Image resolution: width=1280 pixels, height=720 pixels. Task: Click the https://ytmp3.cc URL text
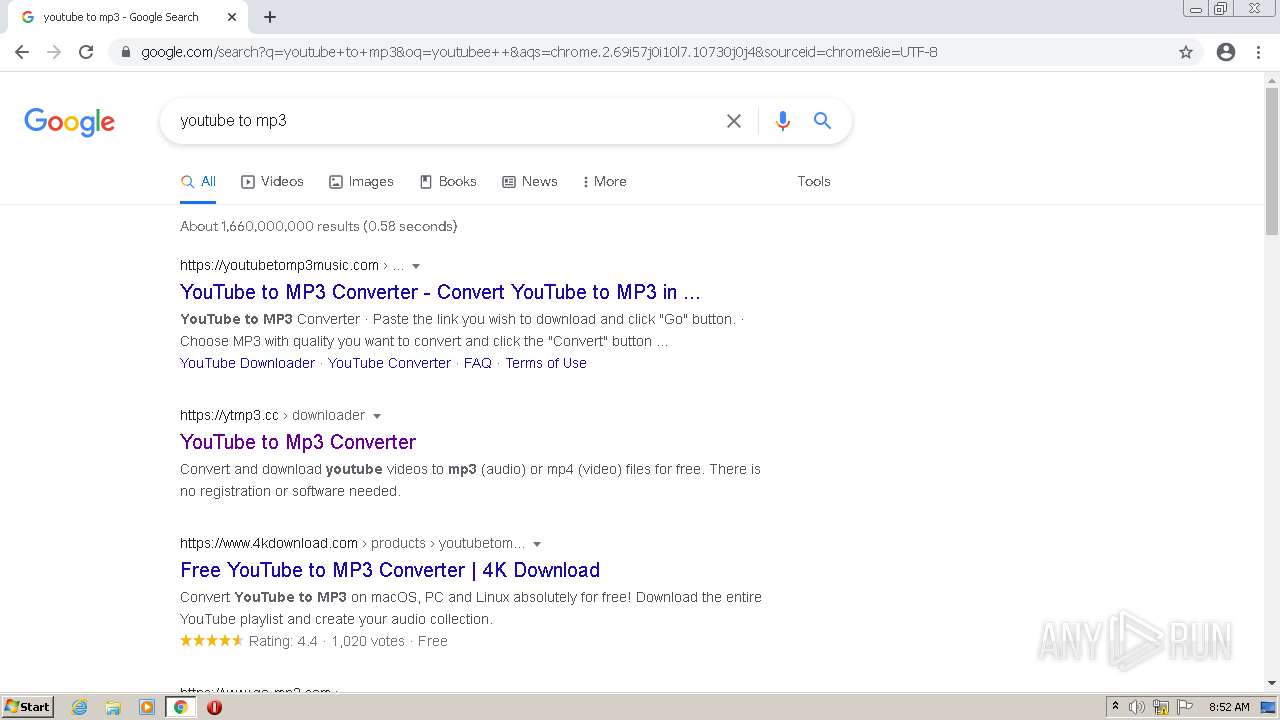point(229,415)
